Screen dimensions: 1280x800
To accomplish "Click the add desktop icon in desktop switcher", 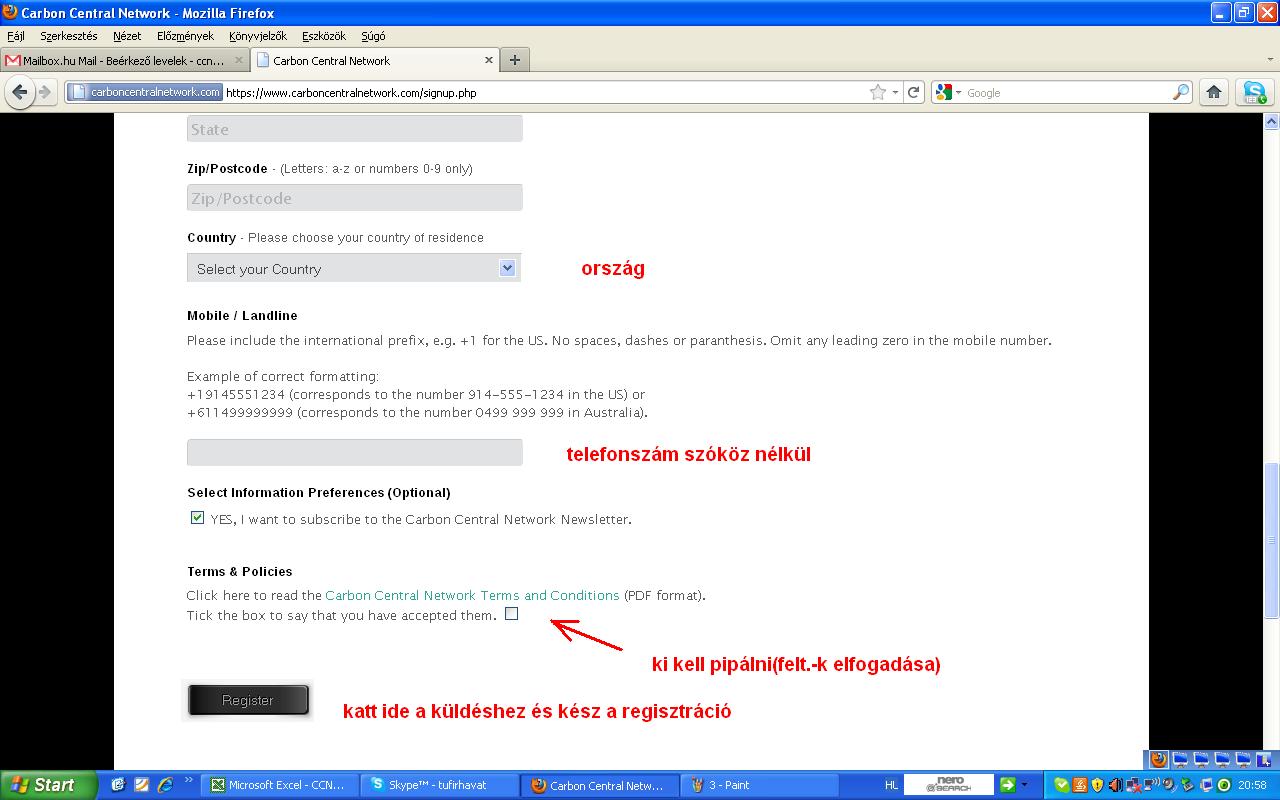I will (x=1265, y=760).
